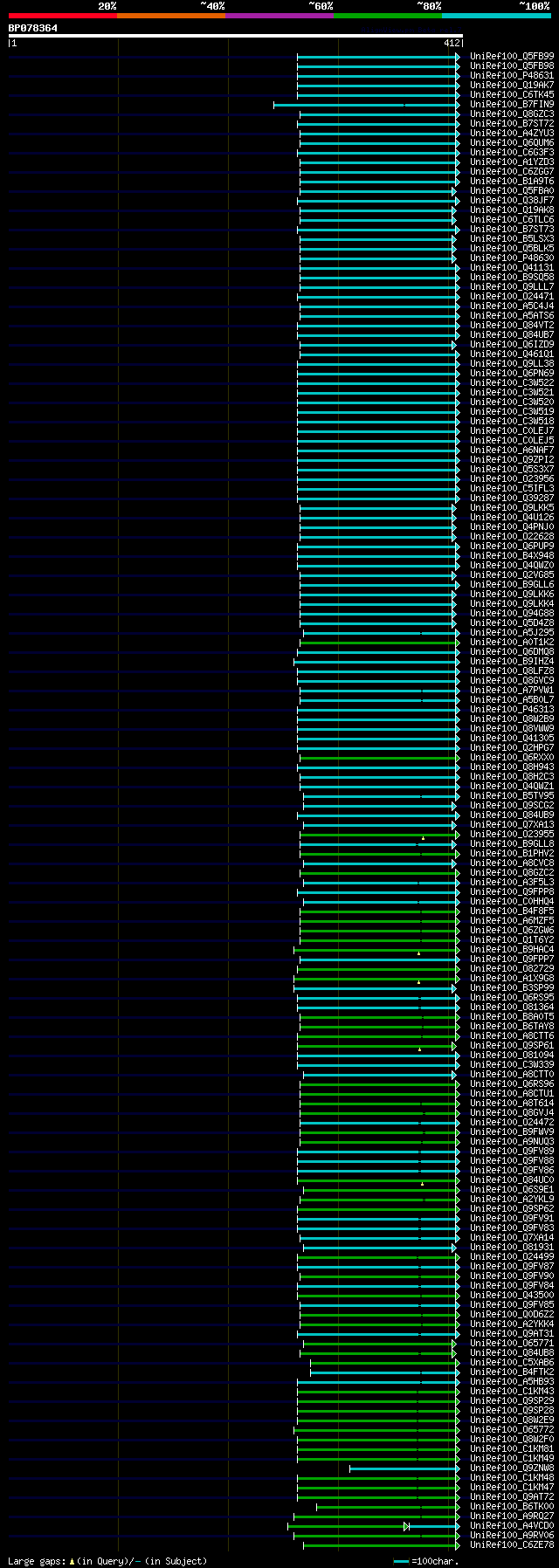Click the green alignment bar of hit UniRef100_A0T1K2

click(380, 643)
